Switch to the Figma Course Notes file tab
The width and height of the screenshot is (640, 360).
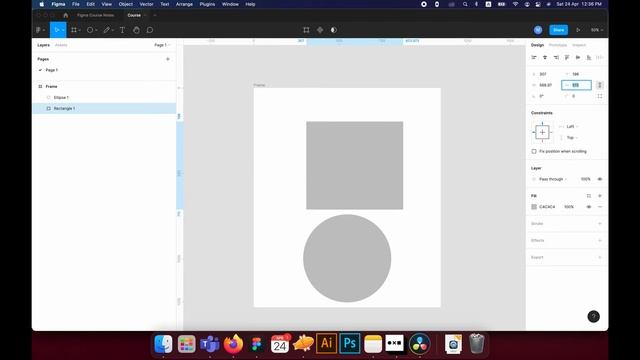[96, 15]
